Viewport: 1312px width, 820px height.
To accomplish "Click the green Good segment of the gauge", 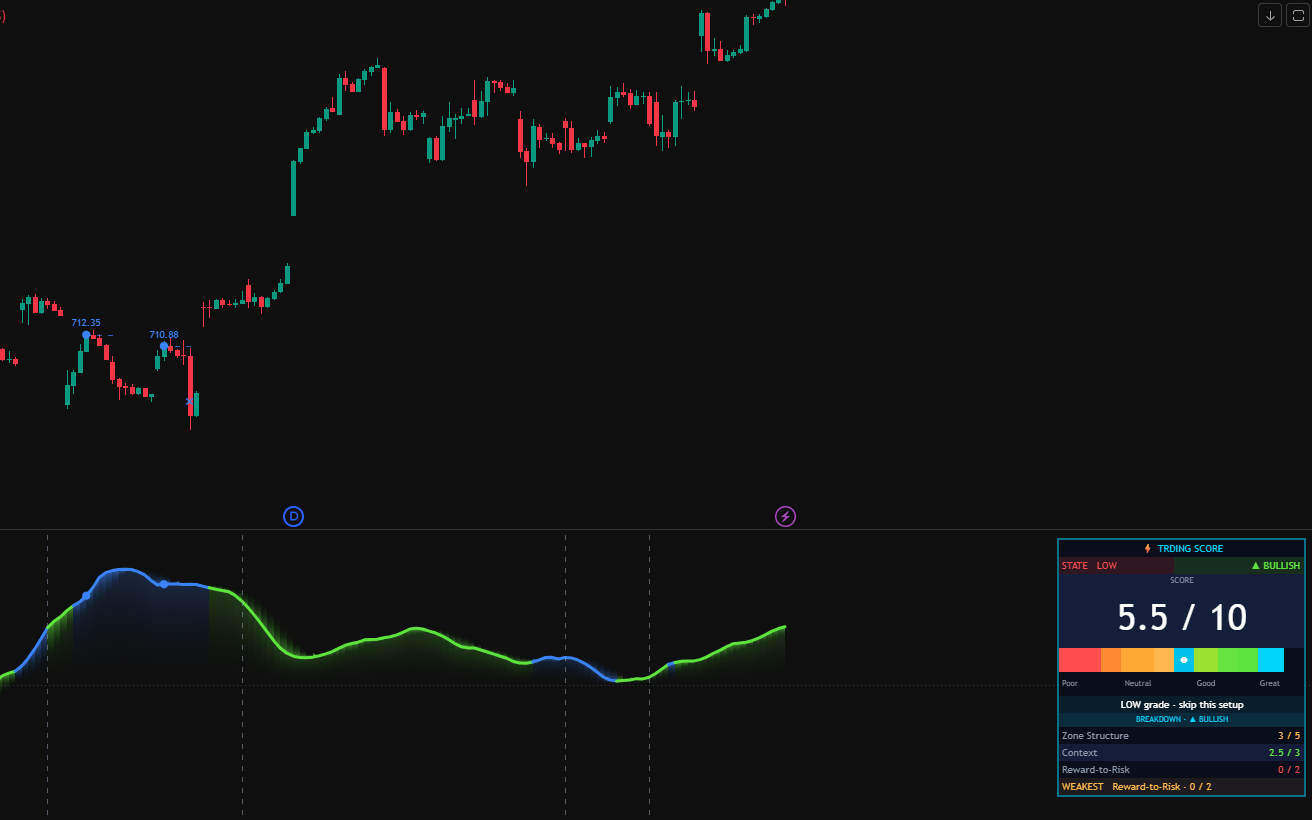I will pyautogui.click(x=1225, y=660).
